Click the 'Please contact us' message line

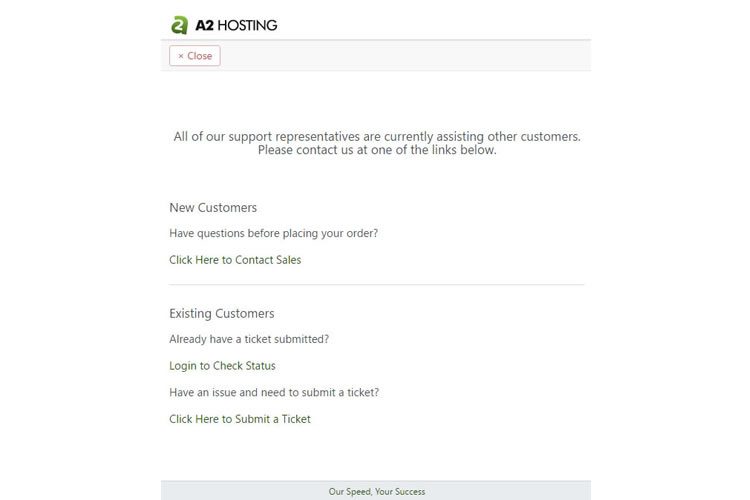click(x=377, y=150)
